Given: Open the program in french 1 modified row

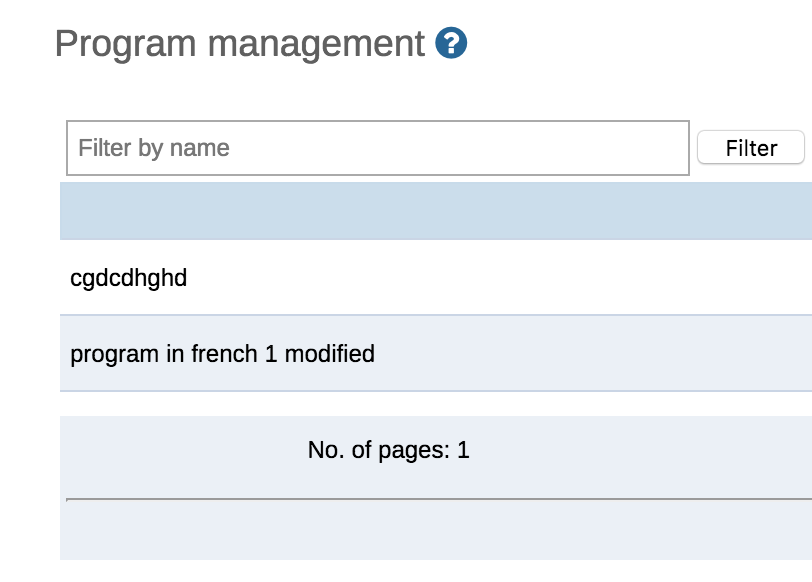Looking at the screenshot, I should point(222,353).
